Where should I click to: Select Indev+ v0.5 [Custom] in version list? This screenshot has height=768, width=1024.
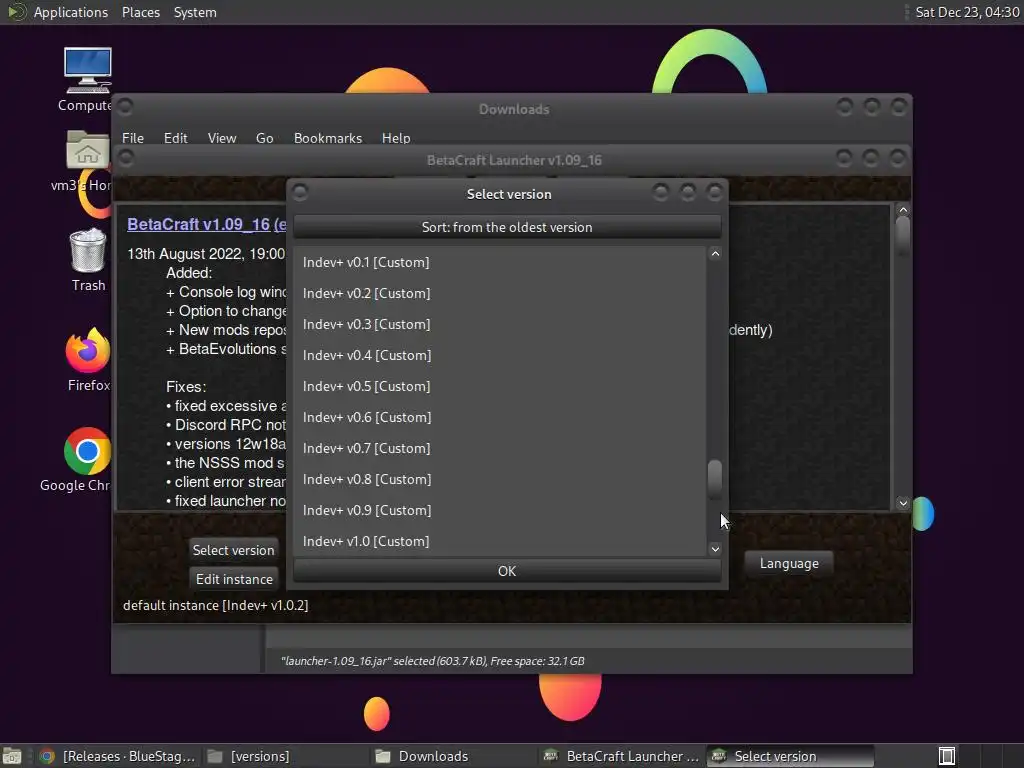pyautogui.click(x=500, y=387)
